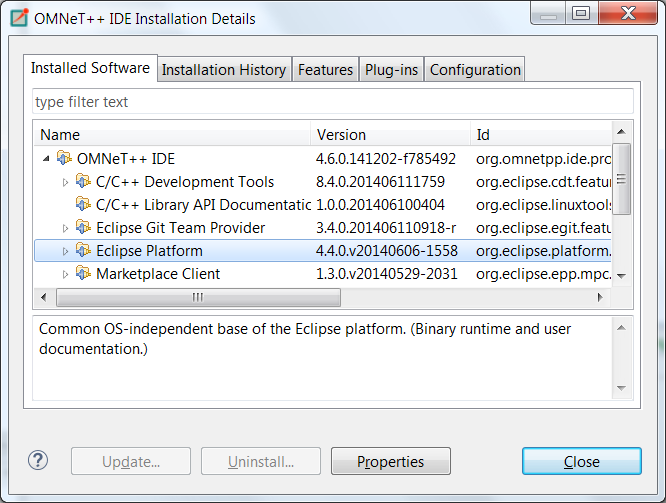Click the type filter text field
Viewport: 666px width, 503px height.
(x=333, y=102)
